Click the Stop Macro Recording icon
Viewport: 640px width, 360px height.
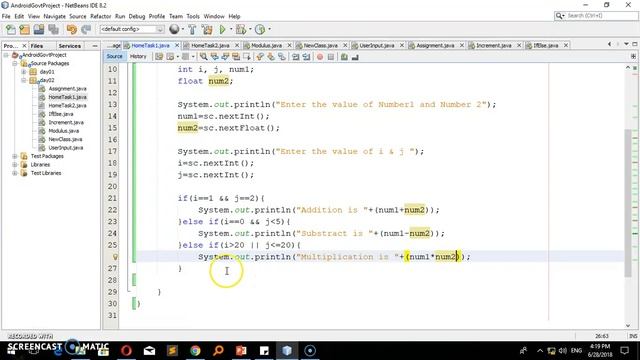pos(331,57)
